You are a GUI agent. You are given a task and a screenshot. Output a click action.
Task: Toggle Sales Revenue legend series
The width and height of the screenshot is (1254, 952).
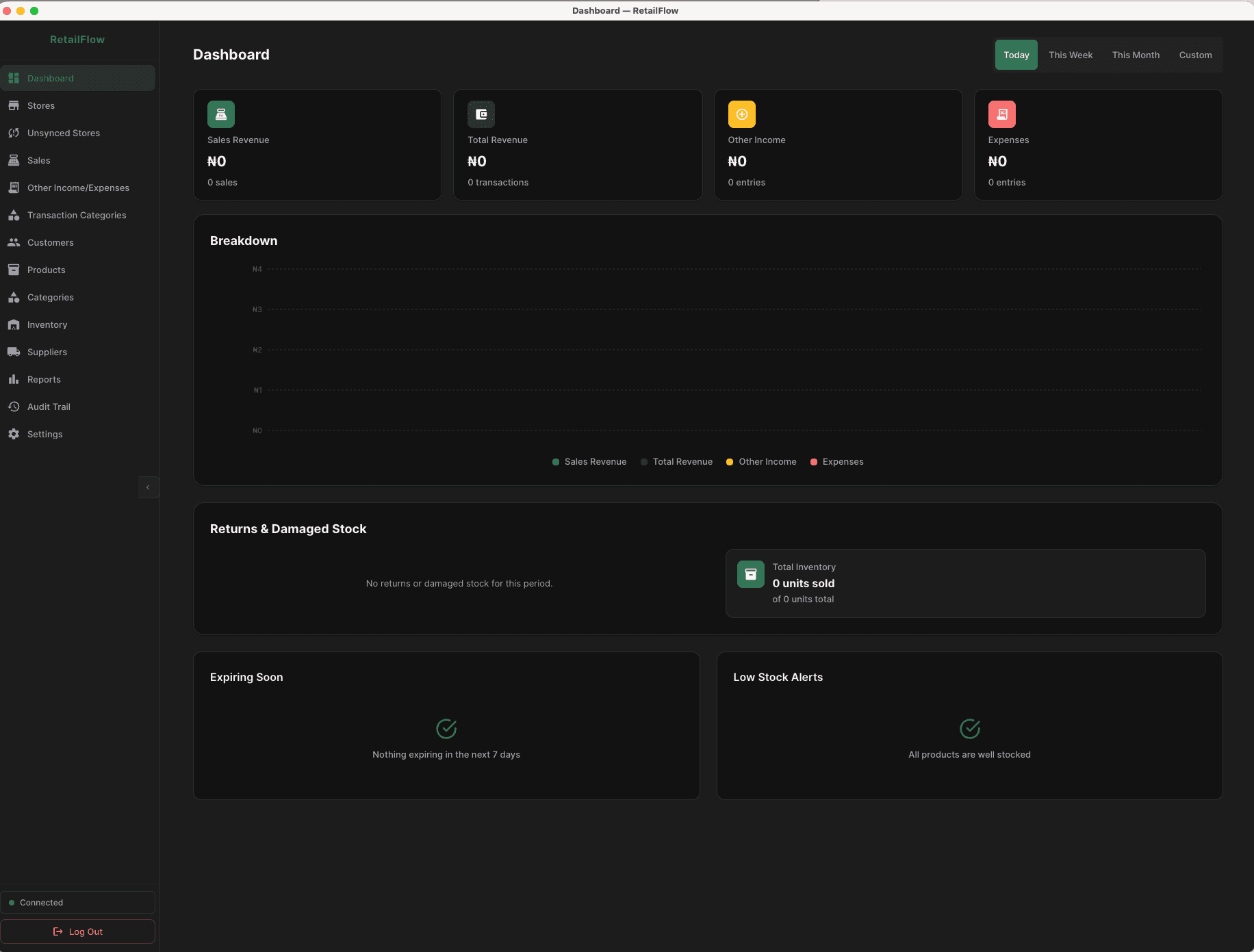589,462
